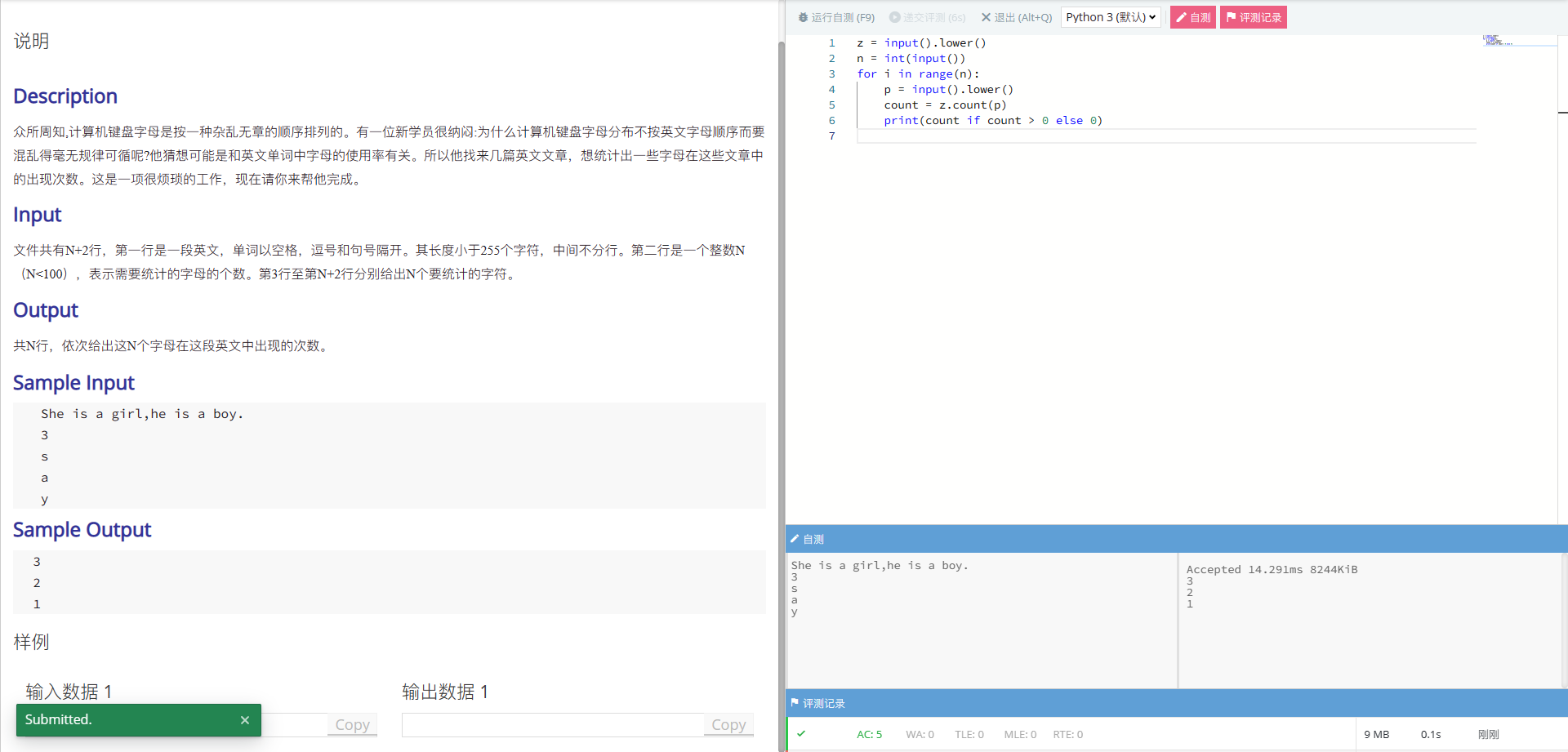The width and height of the screenshot is (1568, 752).
Task: Click the pencil icon in 自测 panel header
Action: 795,539
